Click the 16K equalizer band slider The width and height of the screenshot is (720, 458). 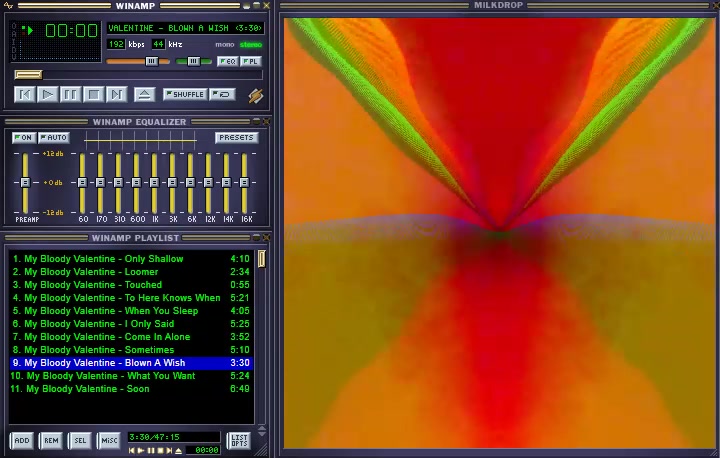[x=244, y=182]
